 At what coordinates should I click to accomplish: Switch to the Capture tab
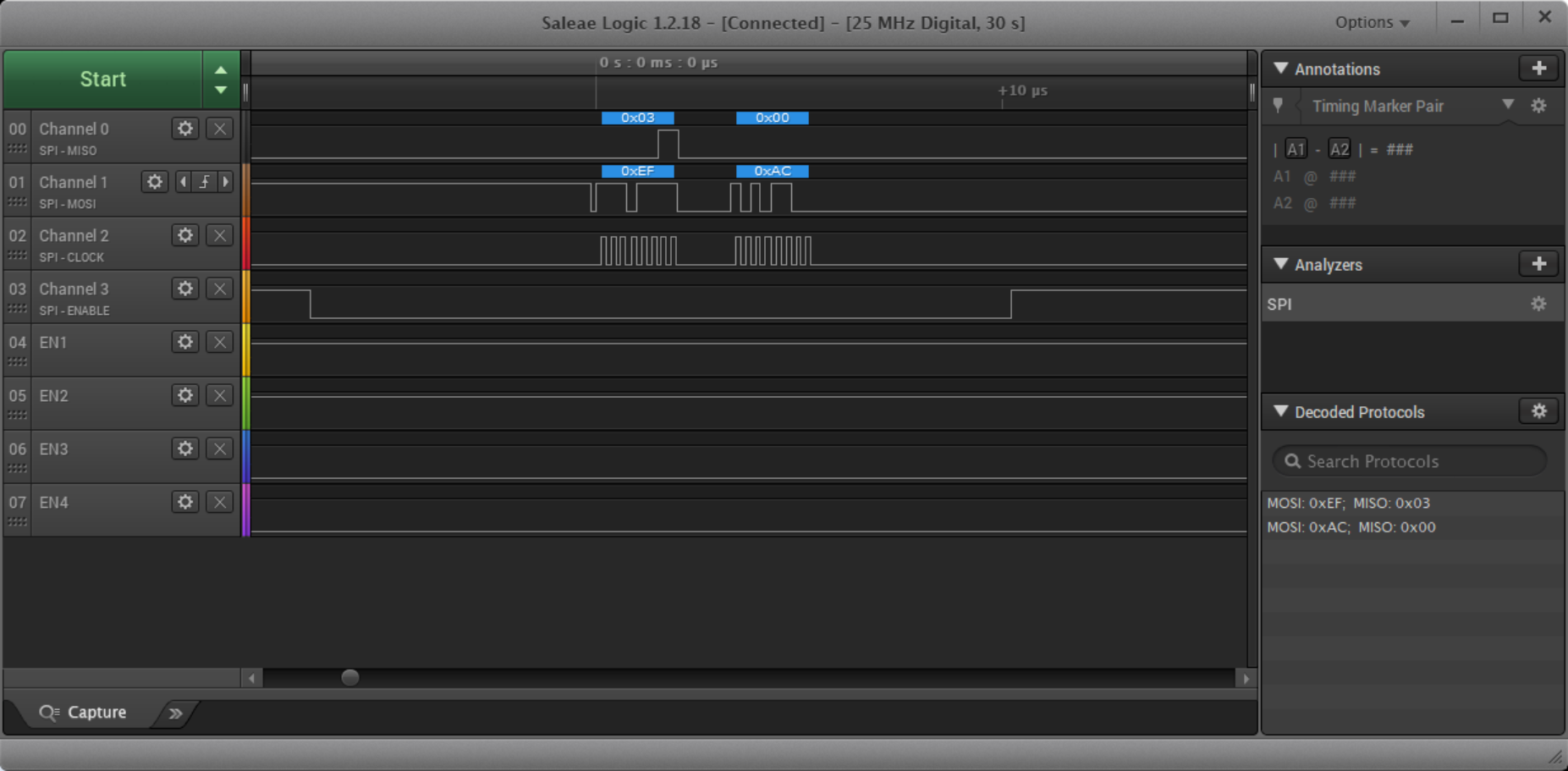[x=83, y=713]
